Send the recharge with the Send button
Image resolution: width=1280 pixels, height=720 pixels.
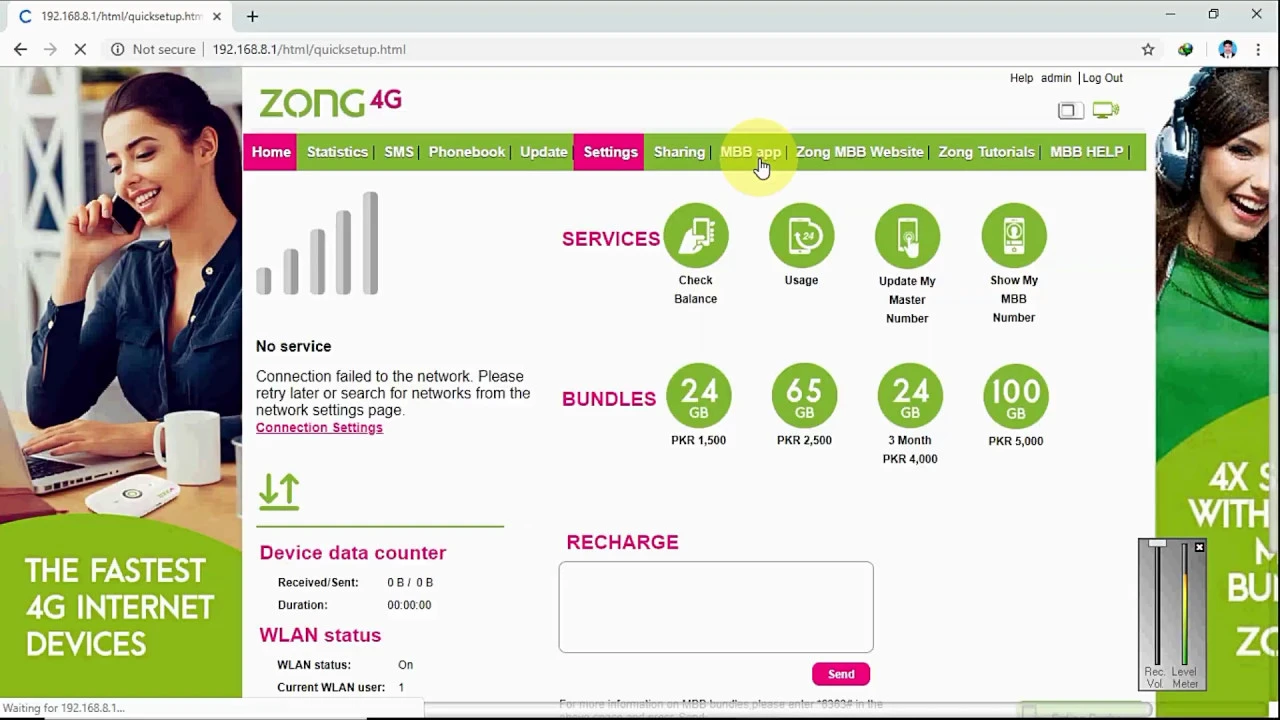coord(841,674)
